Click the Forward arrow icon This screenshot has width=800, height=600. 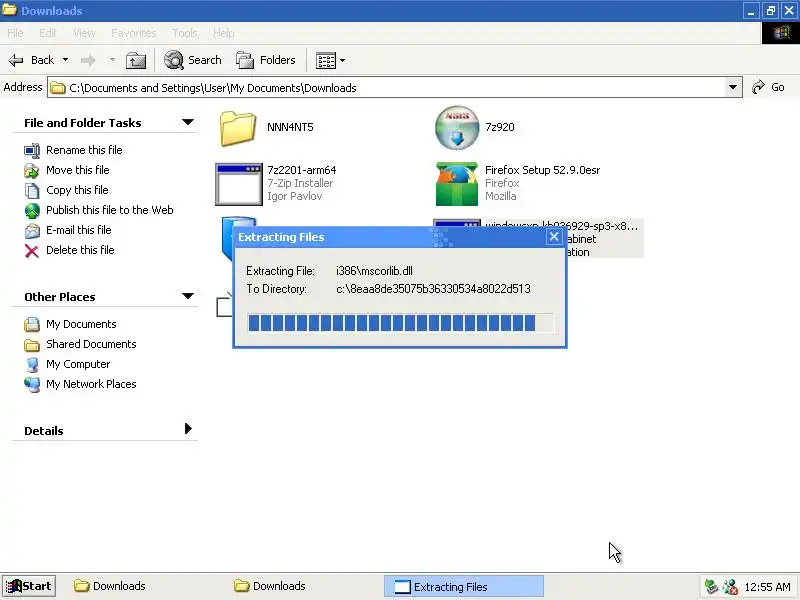(x=88, y=60)
